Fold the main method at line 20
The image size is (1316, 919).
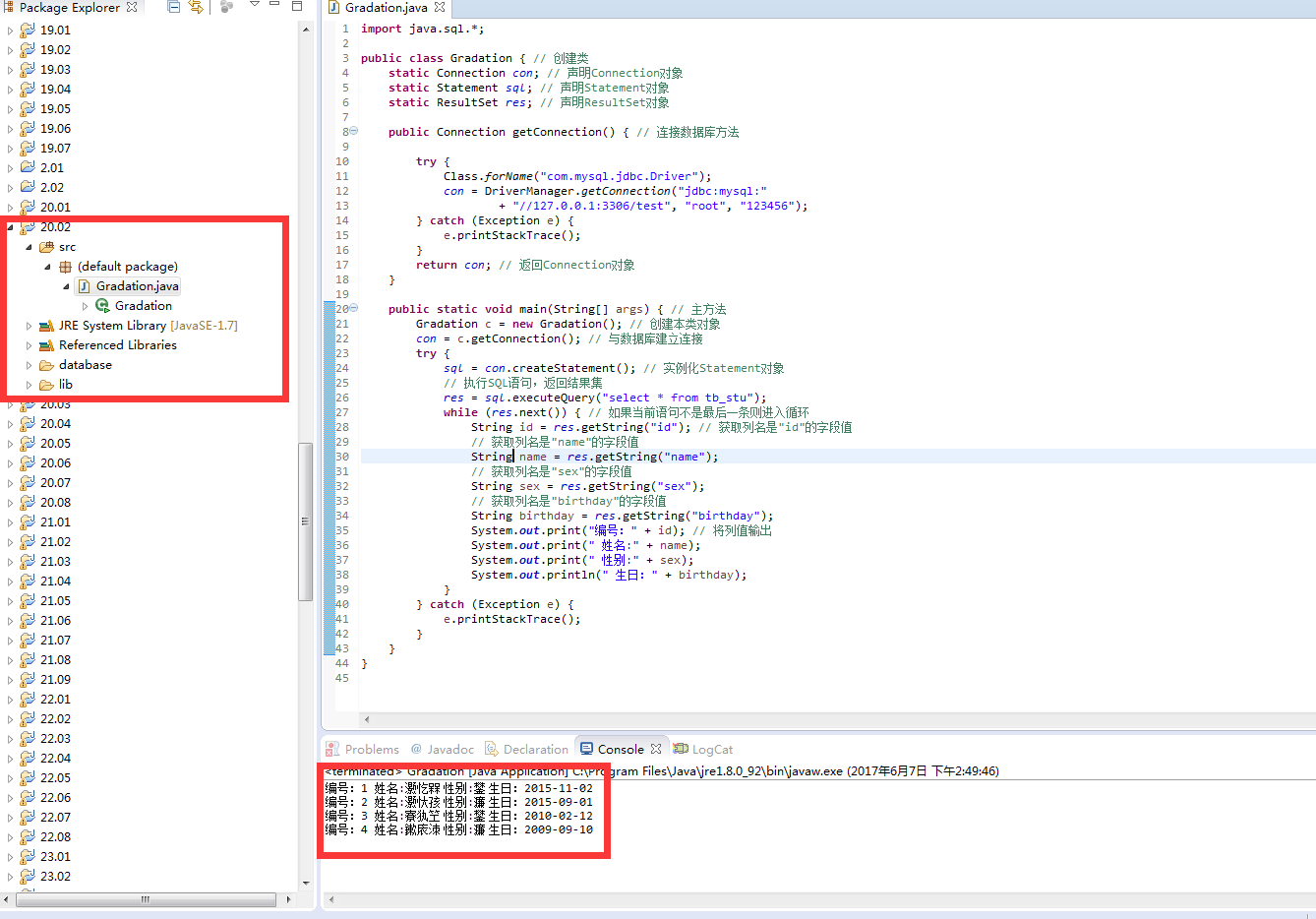point(354,308)
